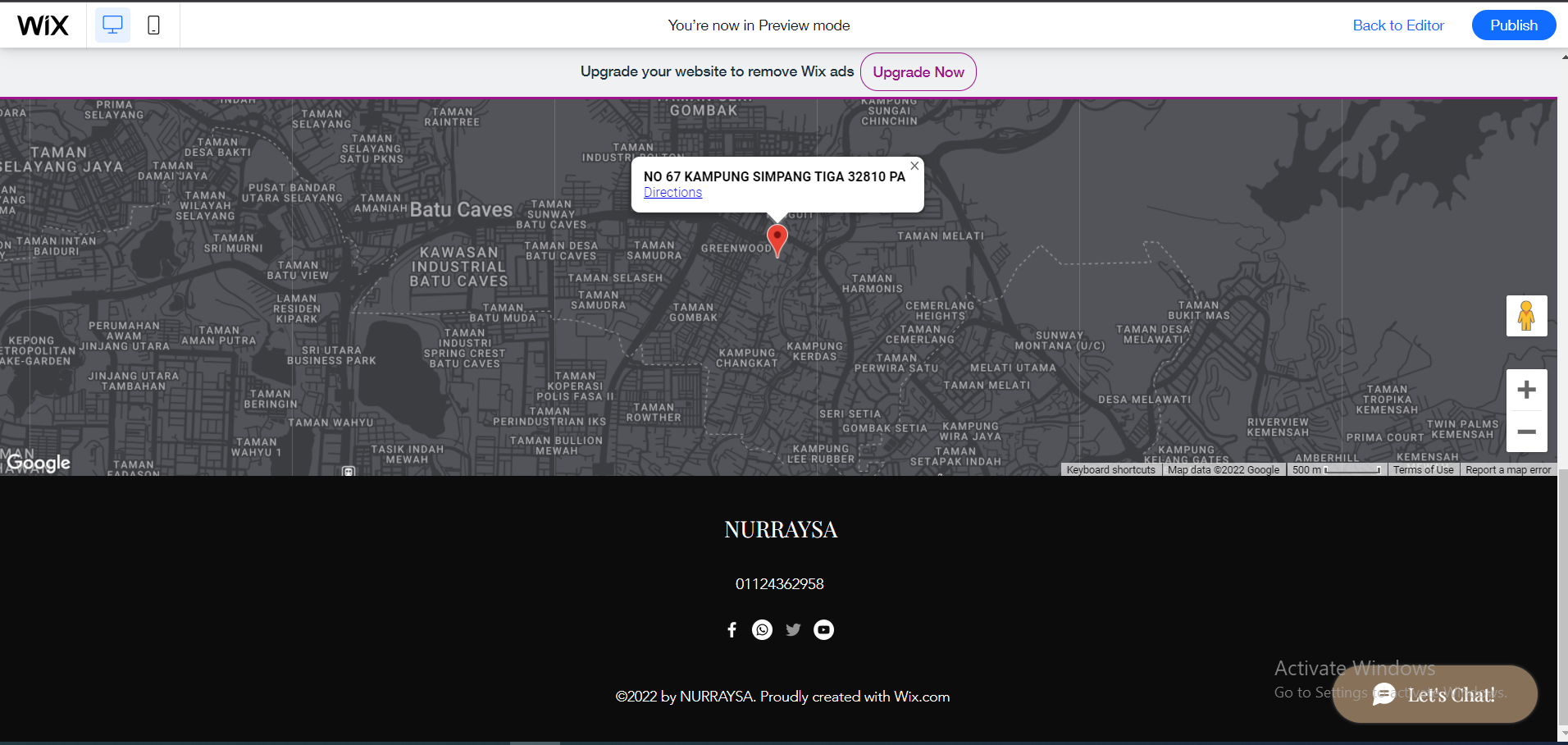Zoom out on the map
The width and height of the screenshot is (1568, 745).
tap(1526, 432)
